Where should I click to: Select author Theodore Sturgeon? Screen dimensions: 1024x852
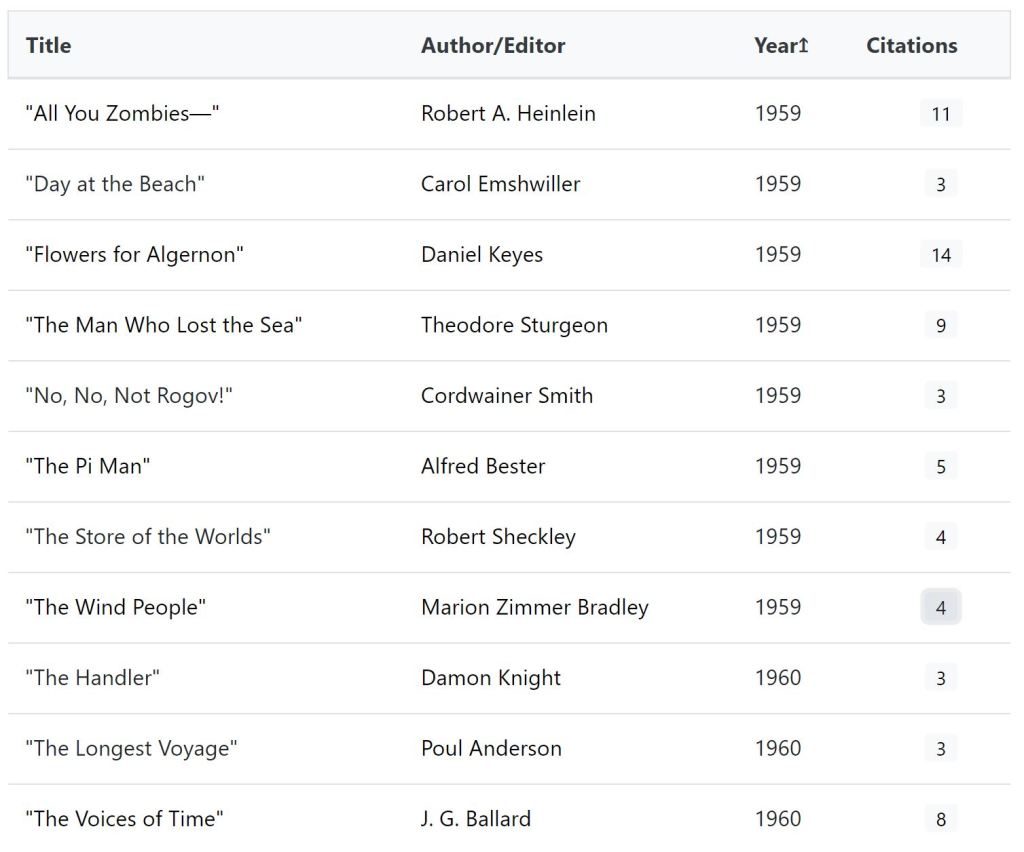(x=514, y=325)
